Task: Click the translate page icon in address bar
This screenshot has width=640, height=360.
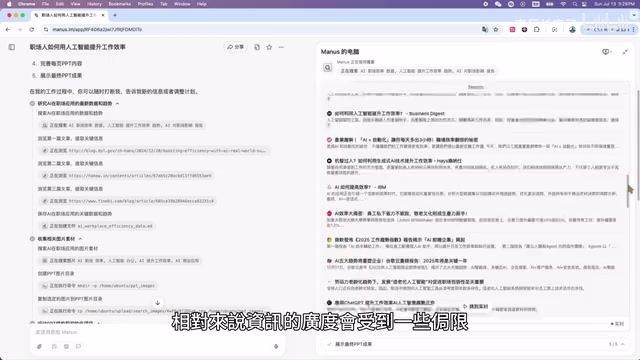Action: (484, 29)
